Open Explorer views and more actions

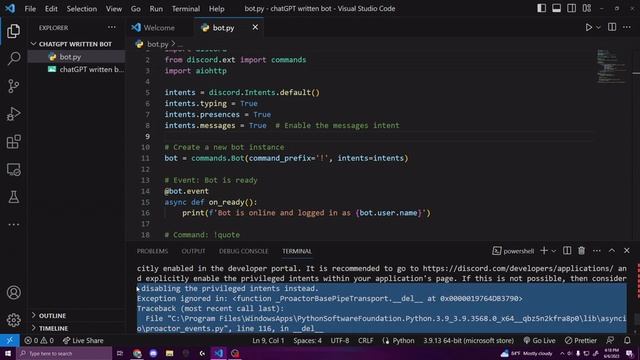coord(111,27)
